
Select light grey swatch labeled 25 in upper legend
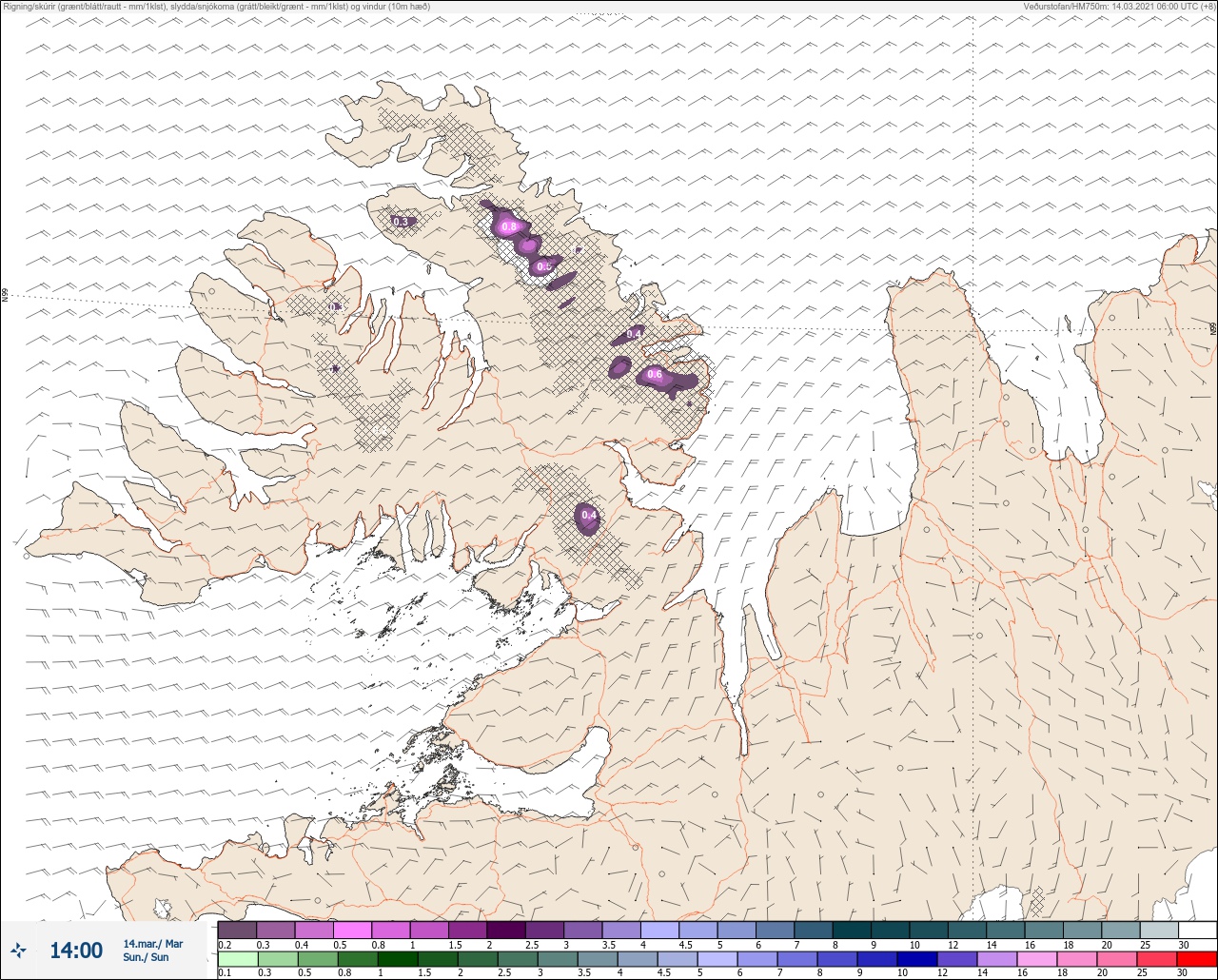[1159, 930]
